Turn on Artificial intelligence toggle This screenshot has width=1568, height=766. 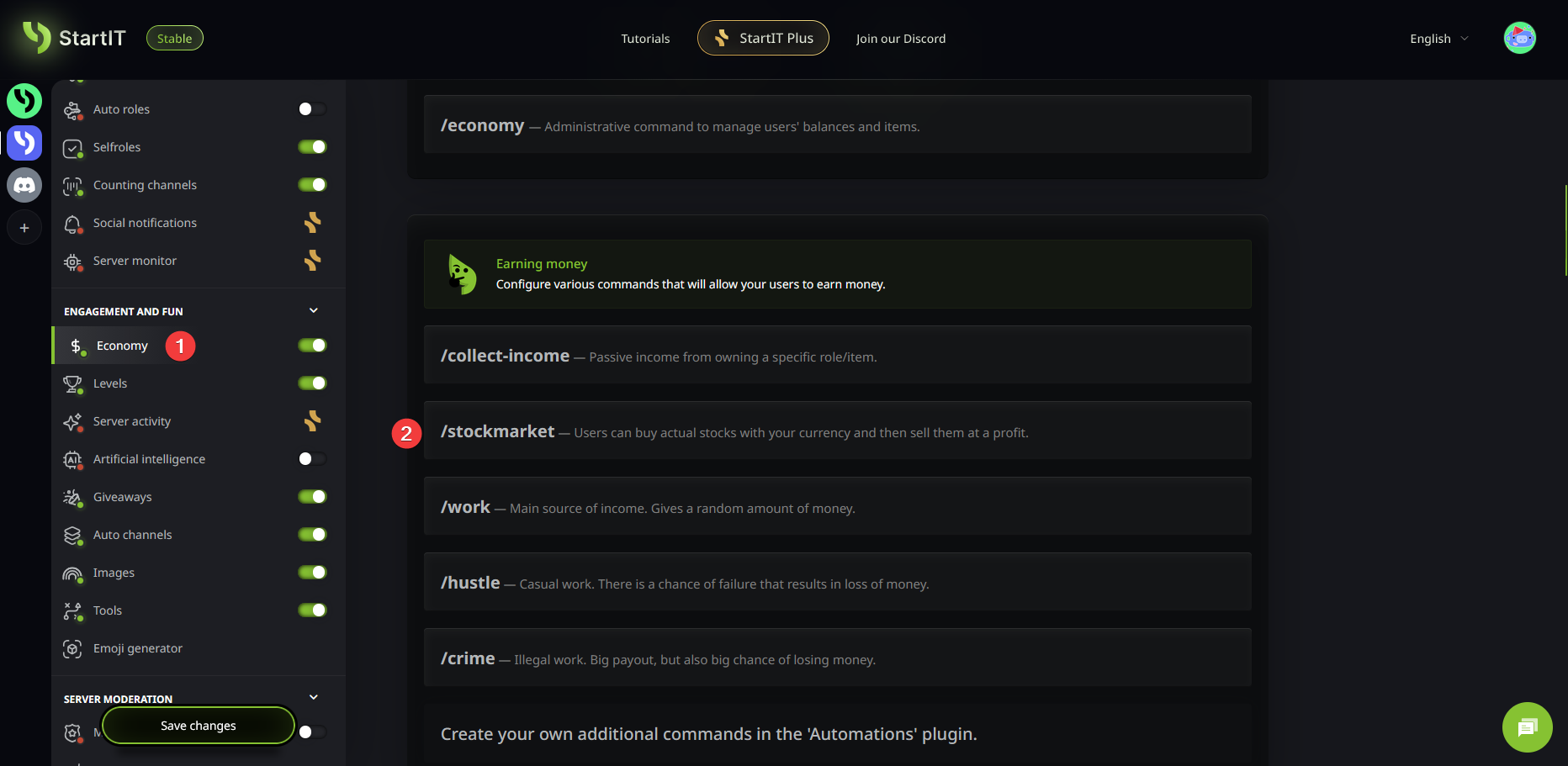(312, 459)
